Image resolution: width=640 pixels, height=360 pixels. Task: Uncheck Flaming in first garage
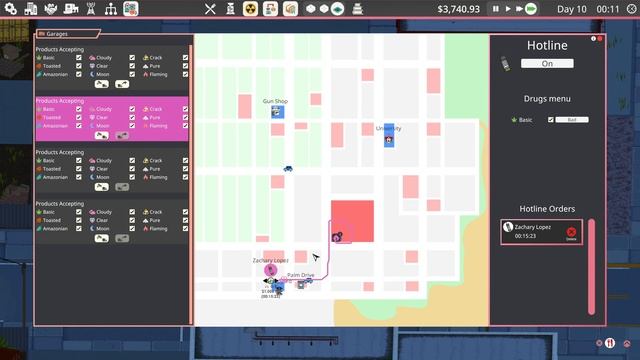point(185,74)
